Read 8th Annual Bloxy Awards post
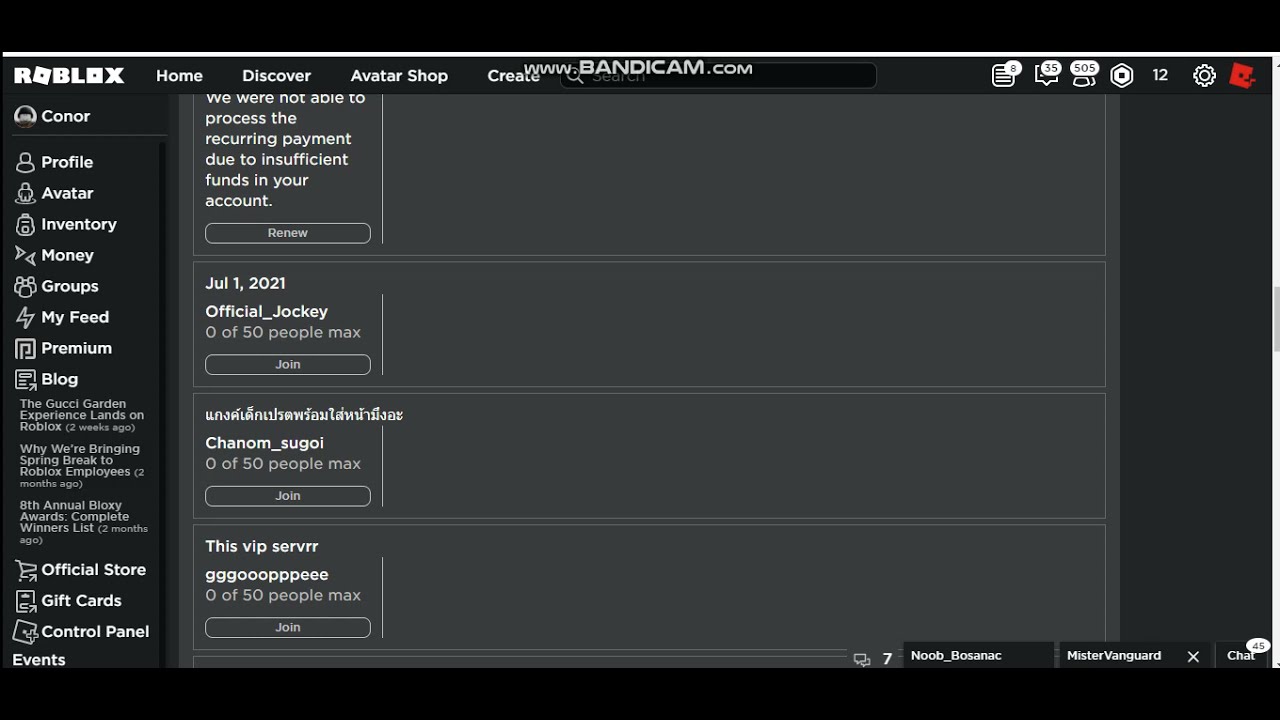This screenshot has height=720, width=1280. click(84, 522)
